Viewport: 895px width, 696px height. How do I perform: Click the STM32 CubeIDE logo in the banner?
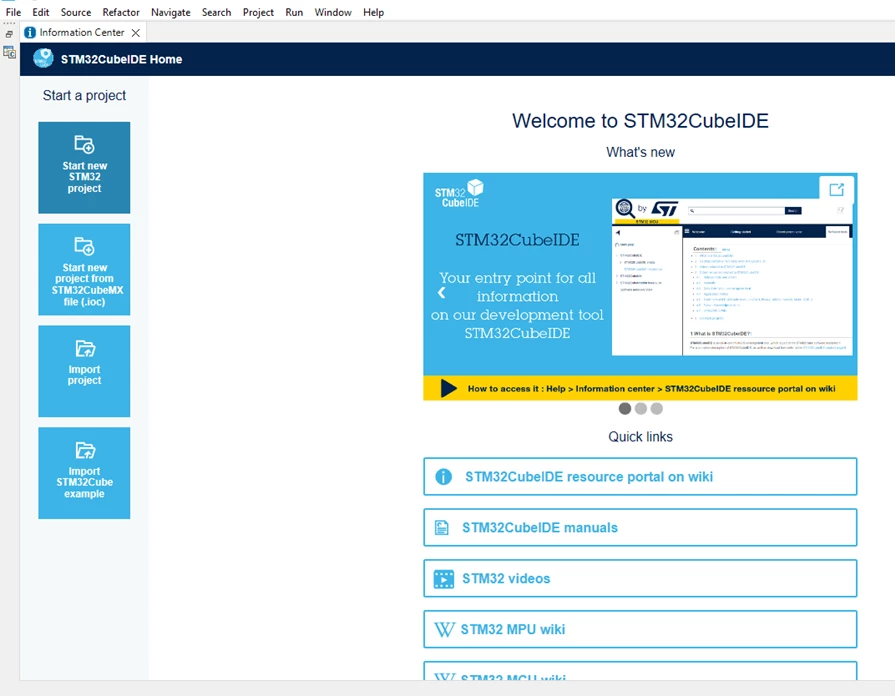pyautogui.click(x=459, y=194)
